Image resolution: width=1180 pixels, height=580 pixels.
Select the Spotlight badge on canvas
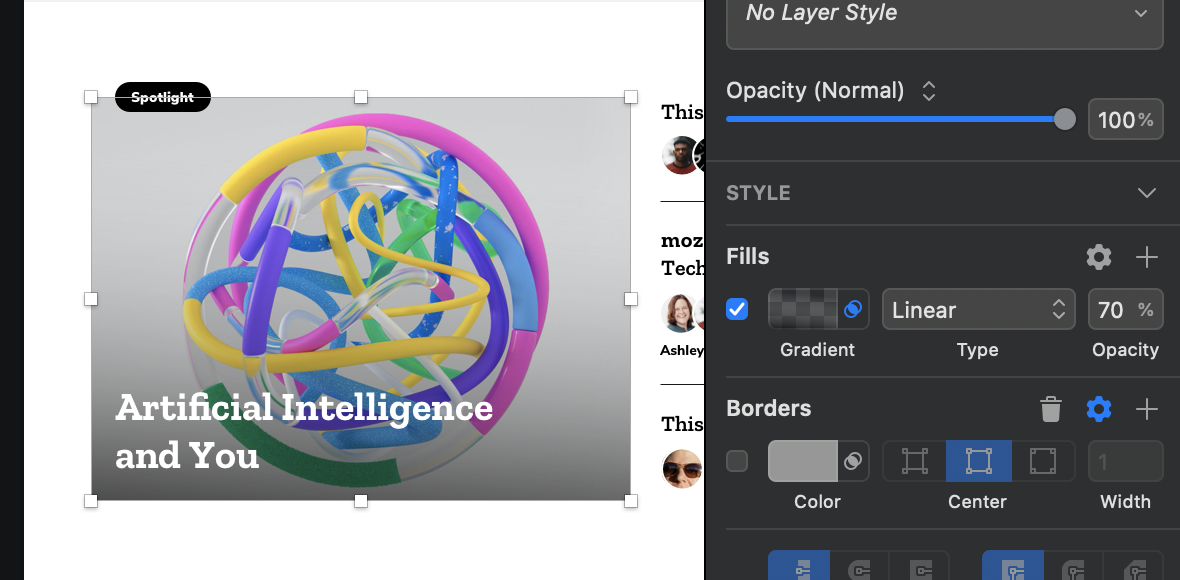pyautogui.click(x=163, y=97)
